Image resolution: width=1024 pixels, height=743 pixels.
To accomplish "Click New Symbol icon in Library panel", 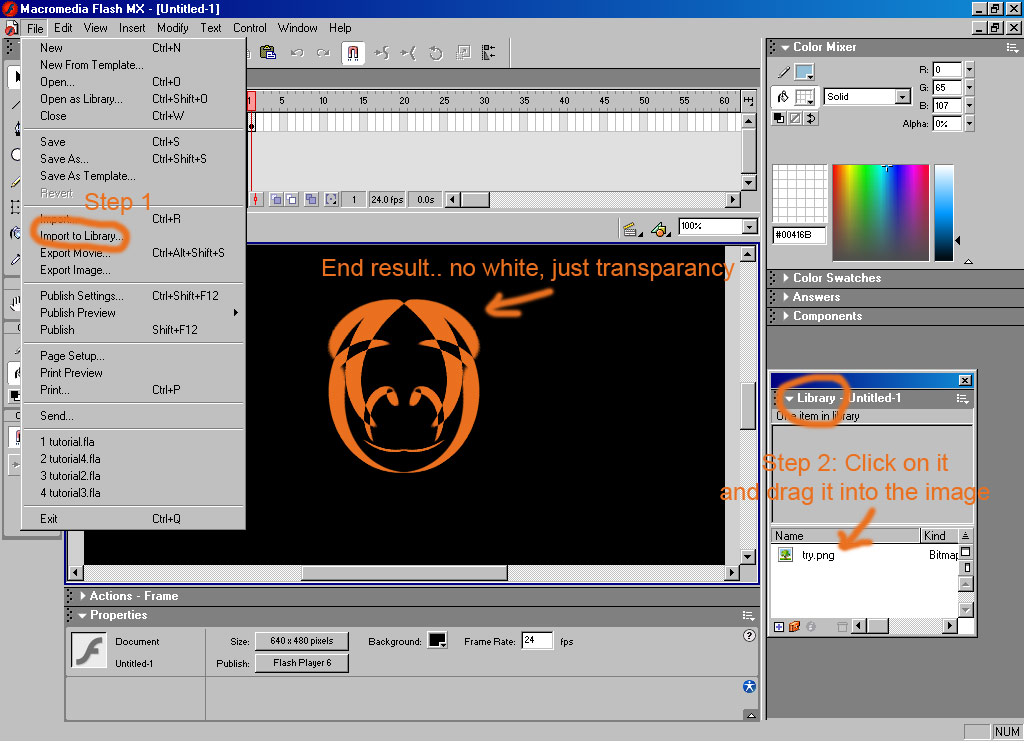I will (x=779, y=627).
